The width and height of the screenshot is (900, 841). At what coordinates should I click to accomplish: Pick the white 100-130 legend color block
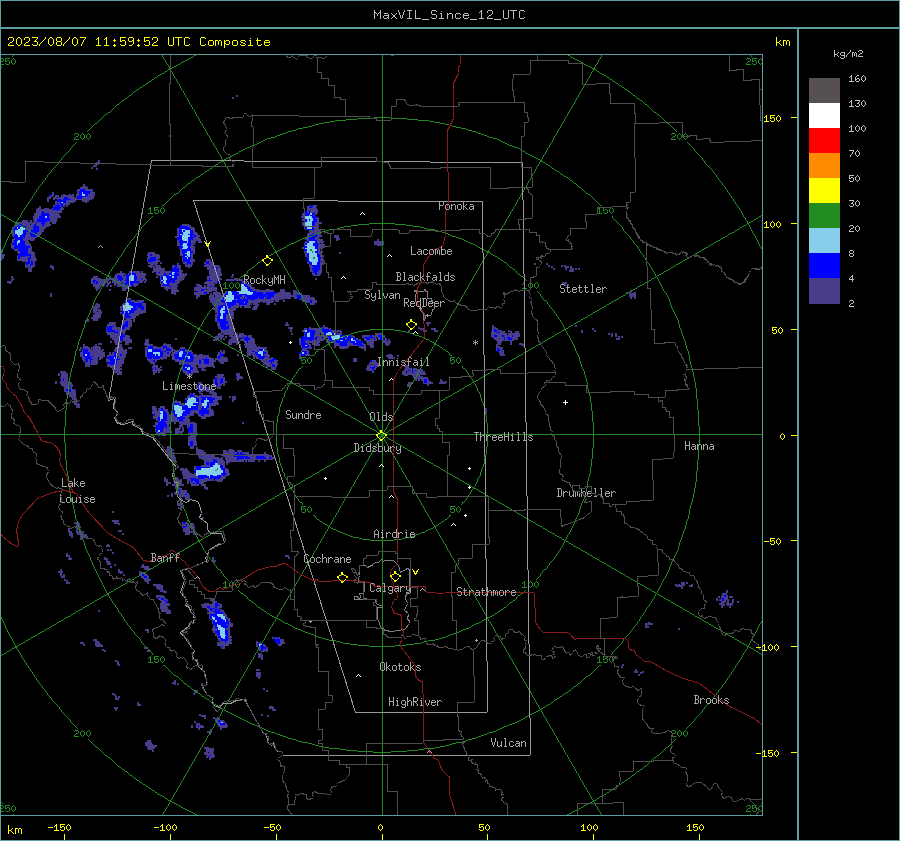point(824,115)
